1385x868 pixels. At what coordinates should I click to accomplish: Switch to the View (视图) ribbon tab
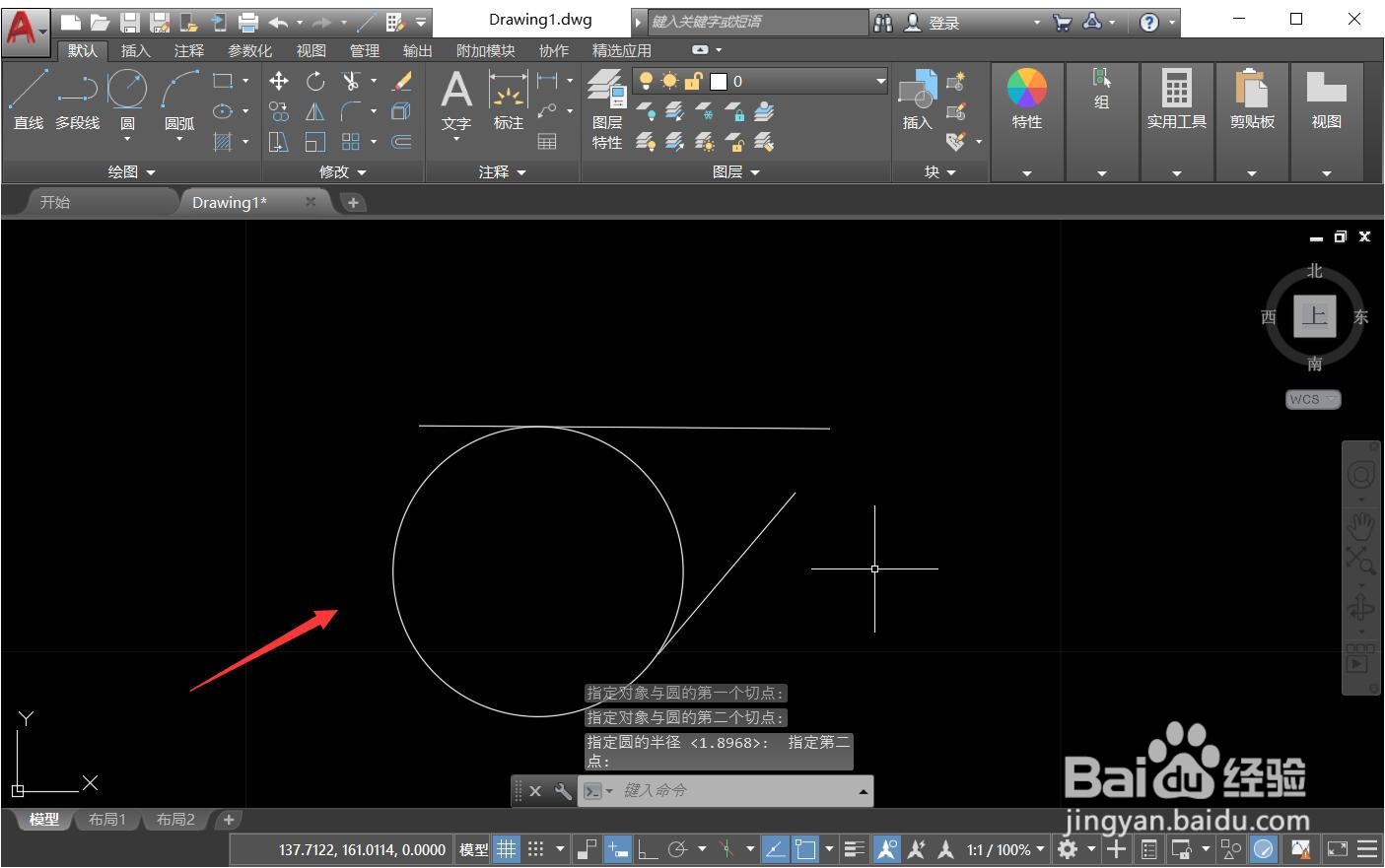pos(311,50)
